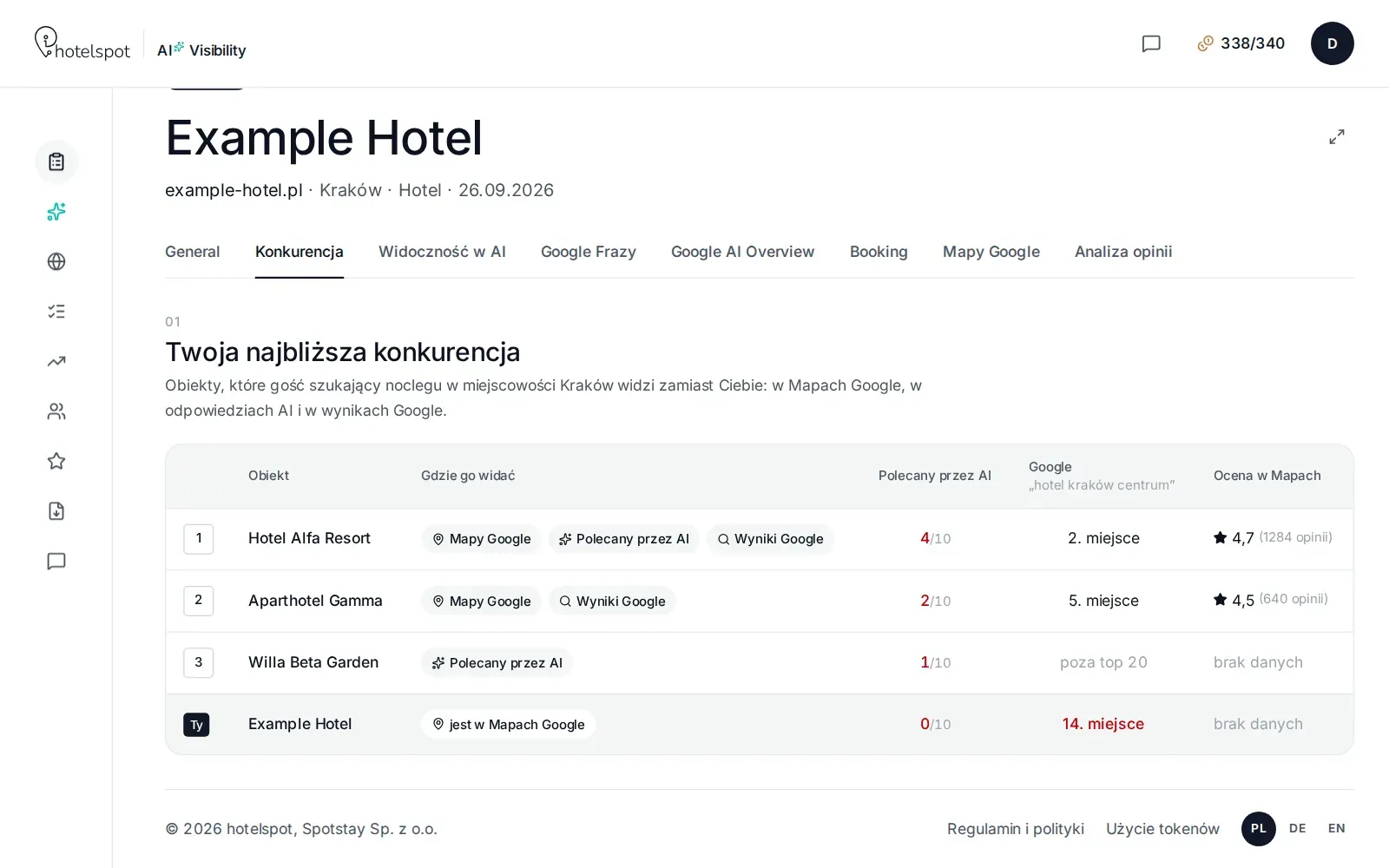1389x868 pixels.
Task: Open the clipboard report icon in sidebar
Action: pos(56,162)
